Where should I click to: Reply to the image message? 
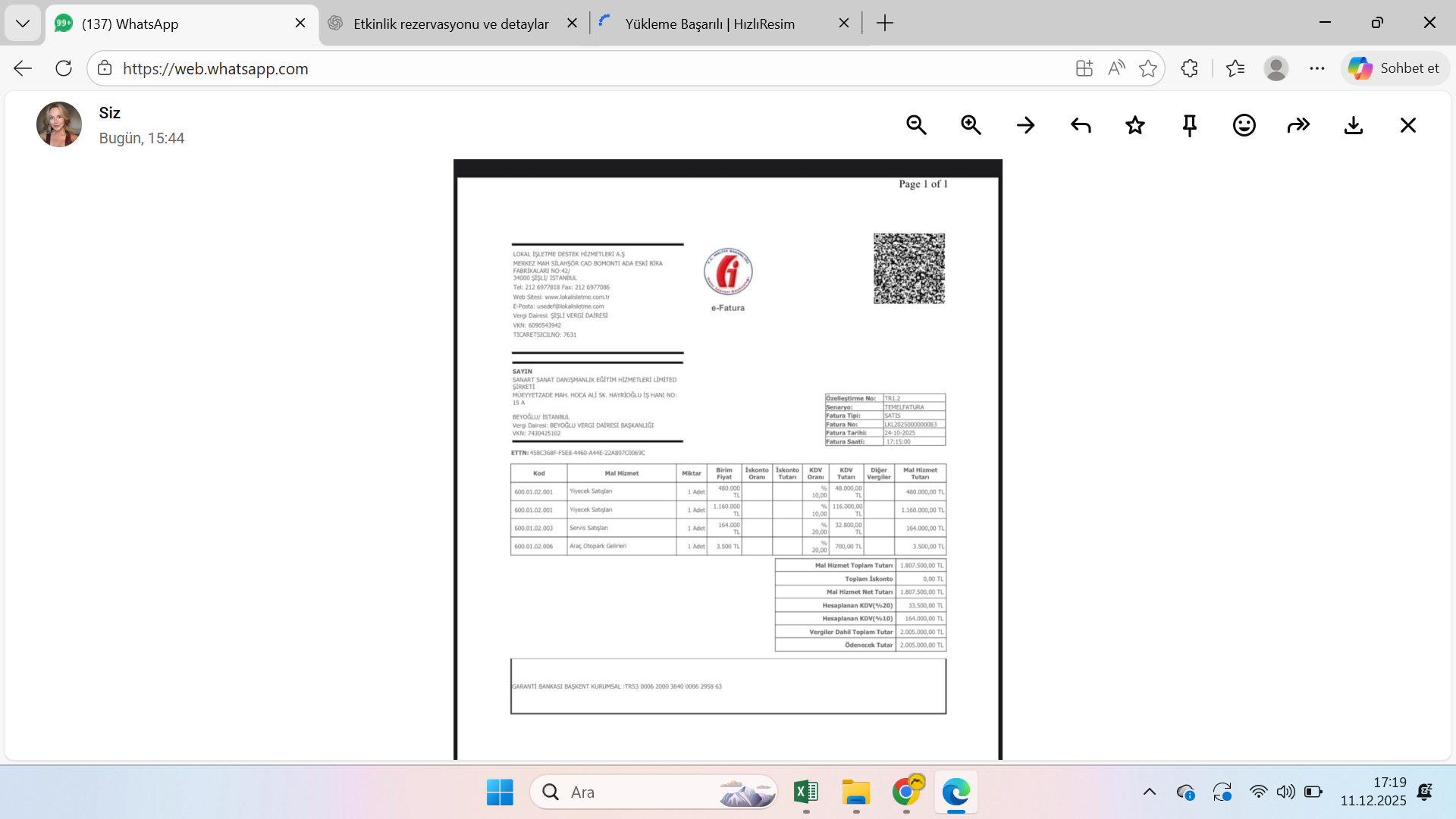[1081, 125]
